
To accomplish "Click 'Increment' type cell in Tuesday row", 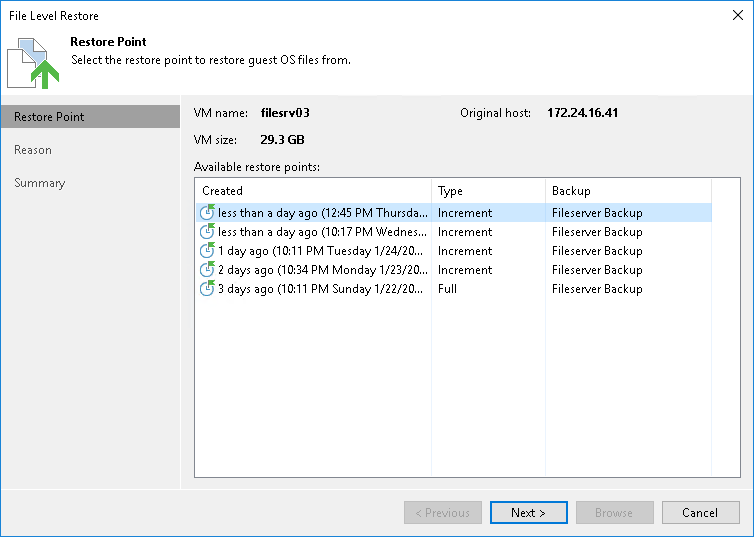I will [x=465, y=251].
